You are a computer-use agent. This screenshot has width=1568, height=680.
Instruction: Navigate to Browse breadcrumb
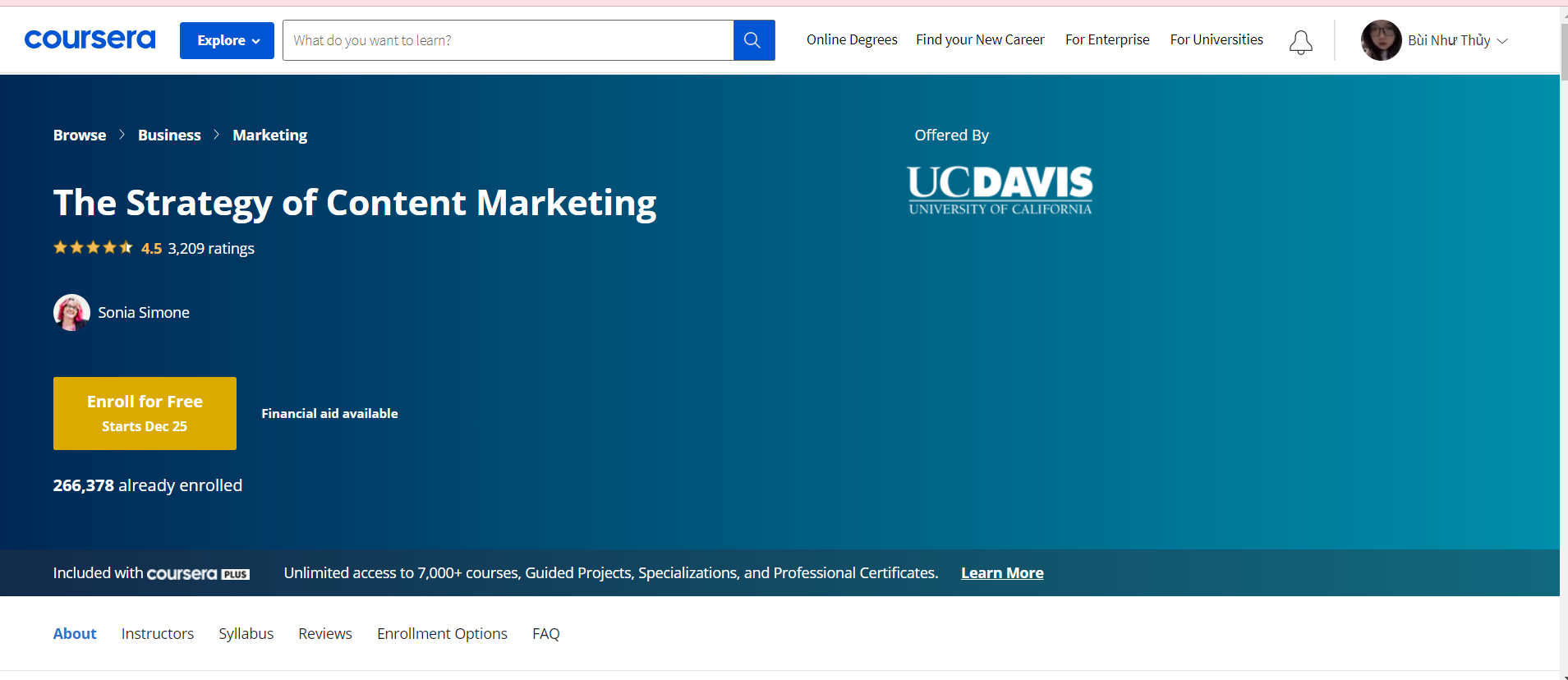tap(80, 135)
